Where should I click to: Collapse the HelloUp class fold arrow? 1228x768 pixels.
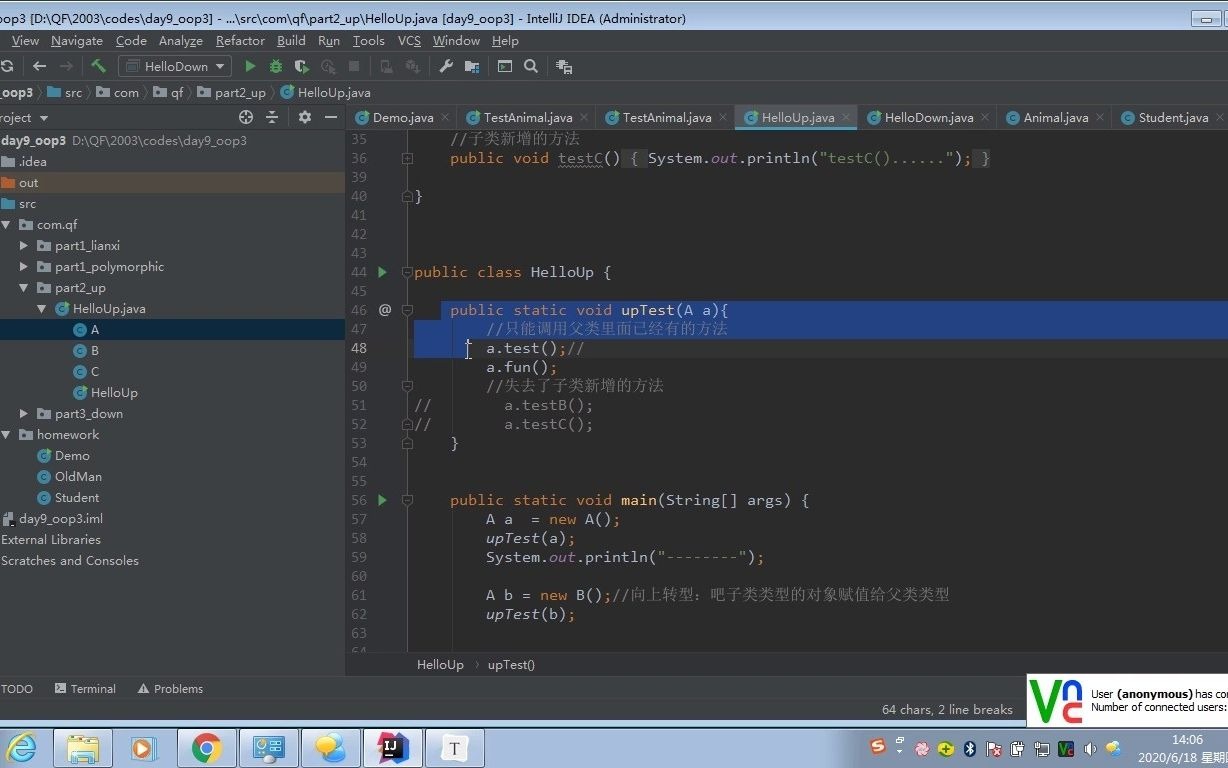407,272
